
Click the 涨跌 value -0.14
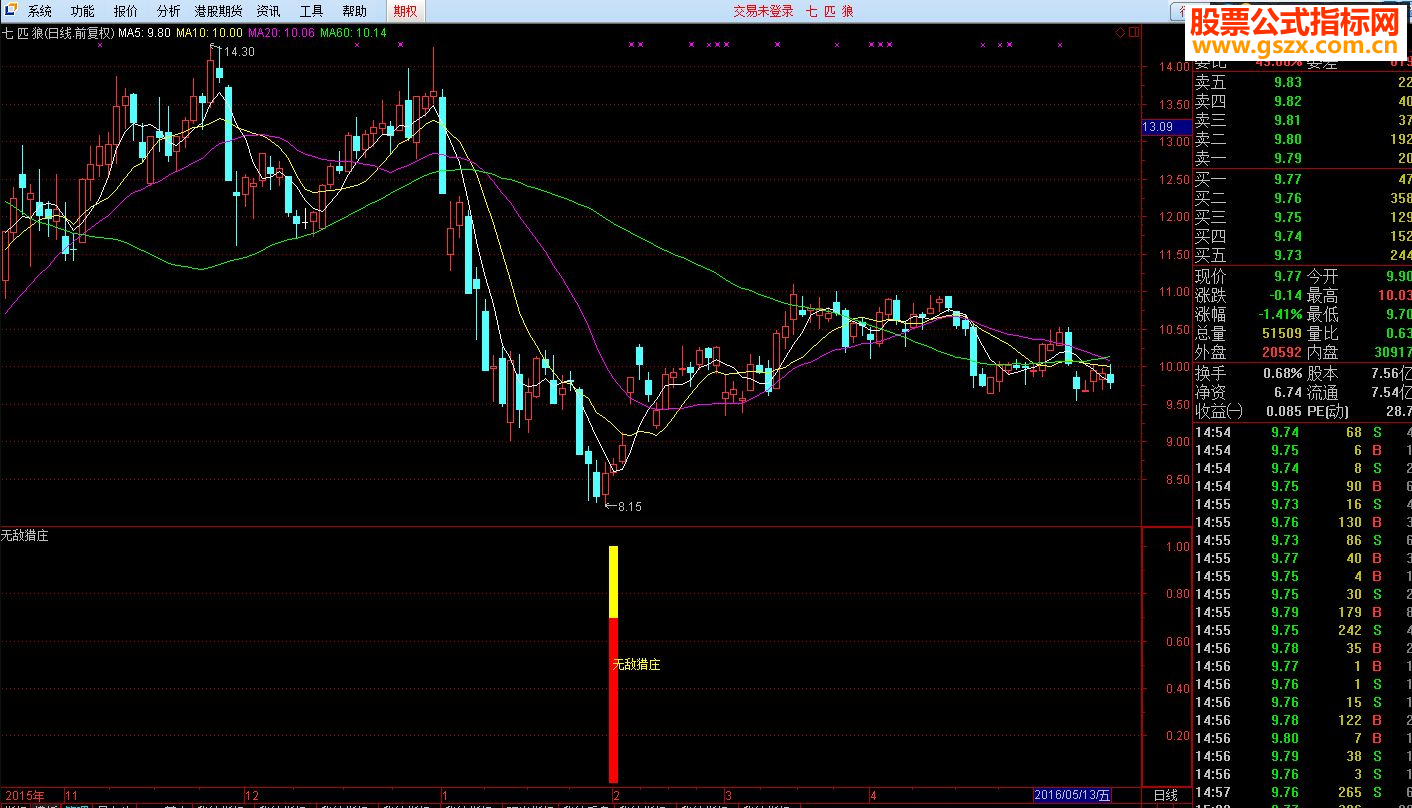click(x=1283, y=296)
